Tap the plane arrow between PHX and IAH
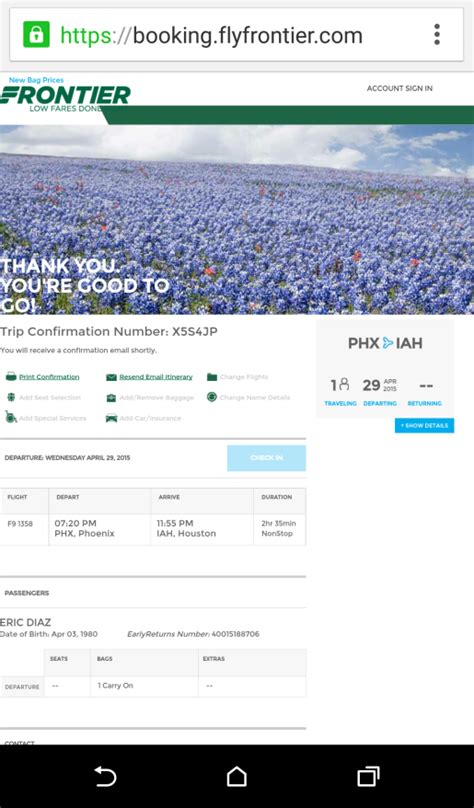This screenshot has width=474, height=808. pyautogui.click(x=388, y=343)
